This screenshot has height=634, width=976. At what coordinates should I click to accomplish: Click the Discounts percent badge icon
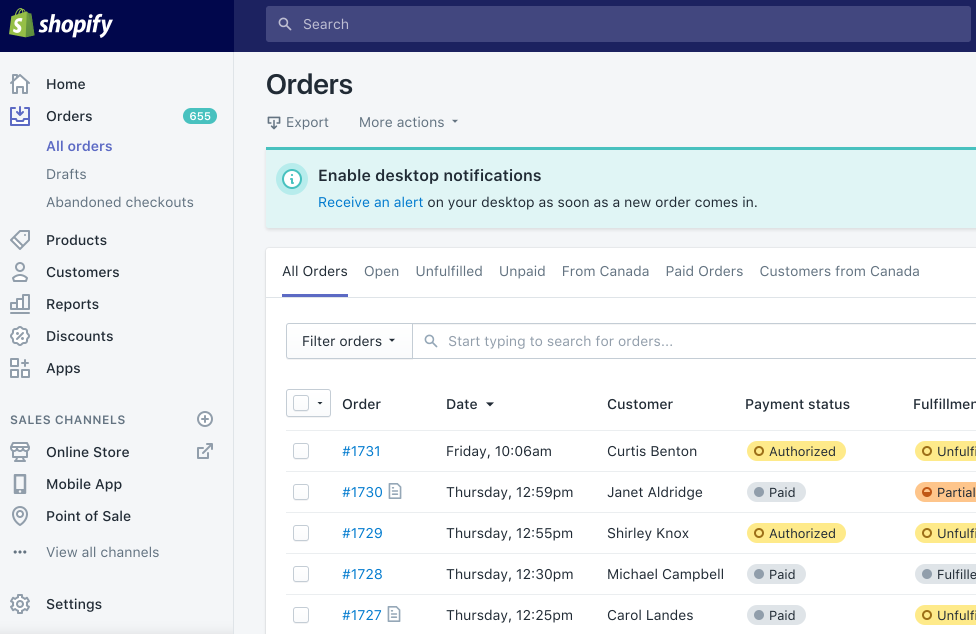[20, 336]
